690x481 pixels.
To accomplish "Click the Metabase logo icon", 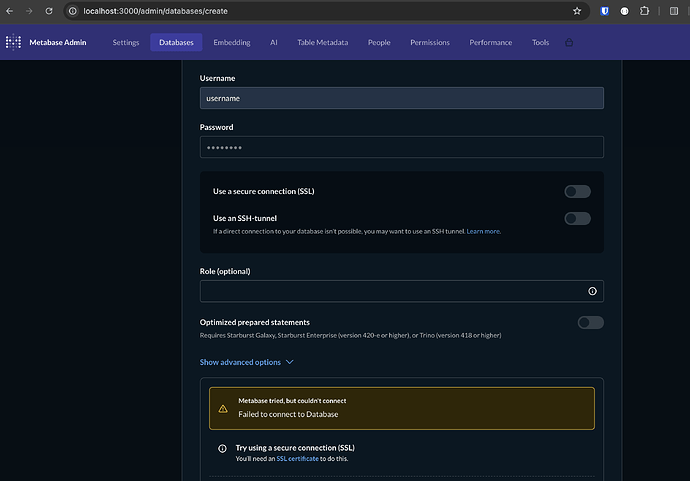I will pos(13,42).
